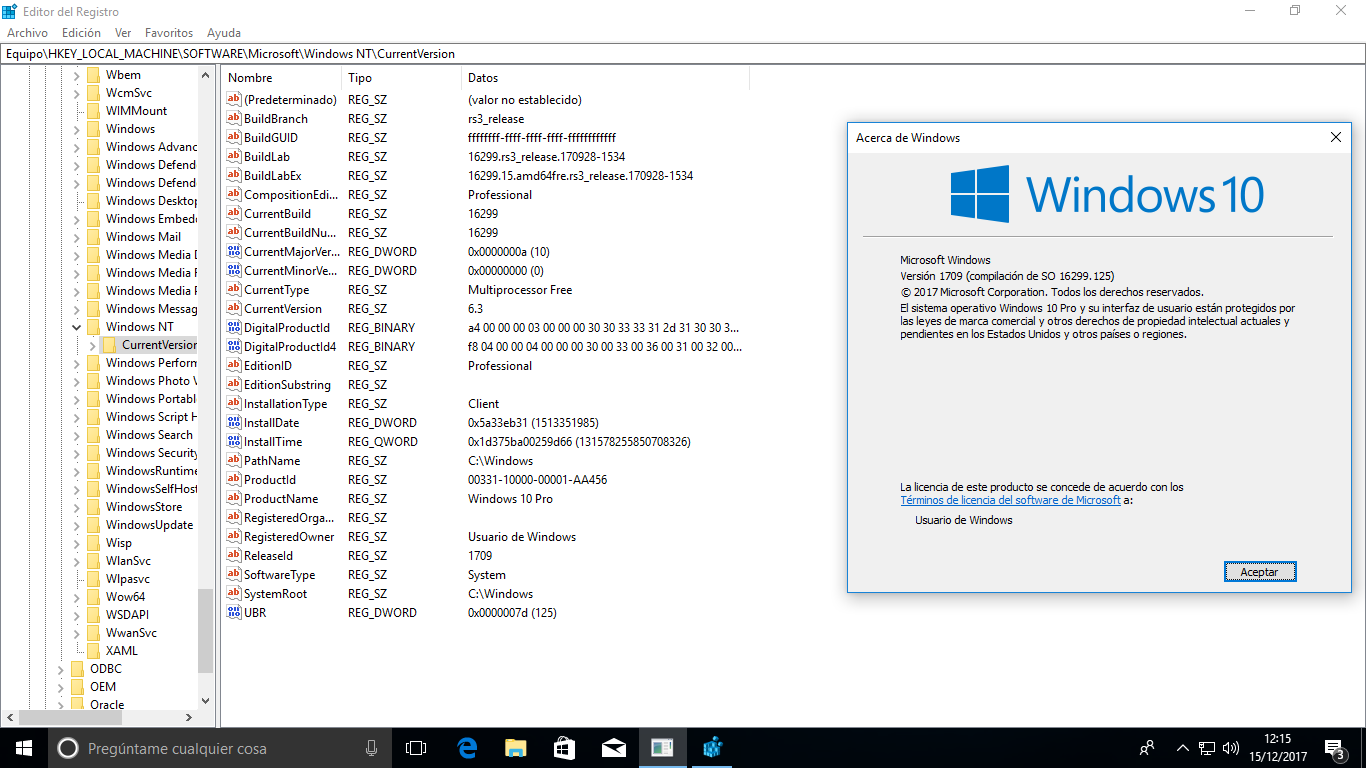Screen dimensions: 1366x768
Task: Click the Cortana search box
Action: coord(220,748)
